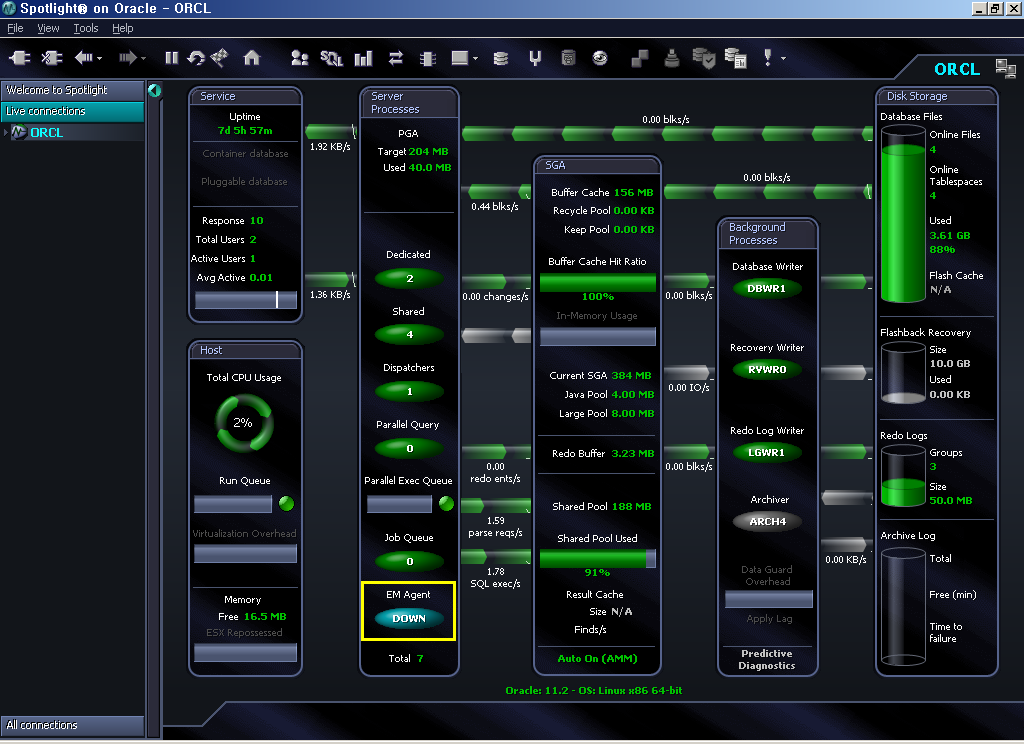Click the DBWR1 Database Writer button

tap(767, 288)
